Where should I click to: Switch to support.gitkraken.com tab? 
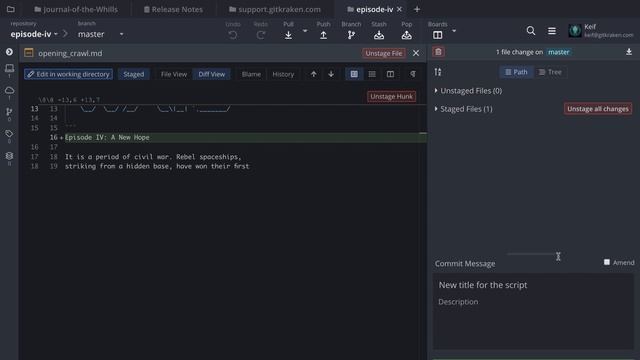275,9
